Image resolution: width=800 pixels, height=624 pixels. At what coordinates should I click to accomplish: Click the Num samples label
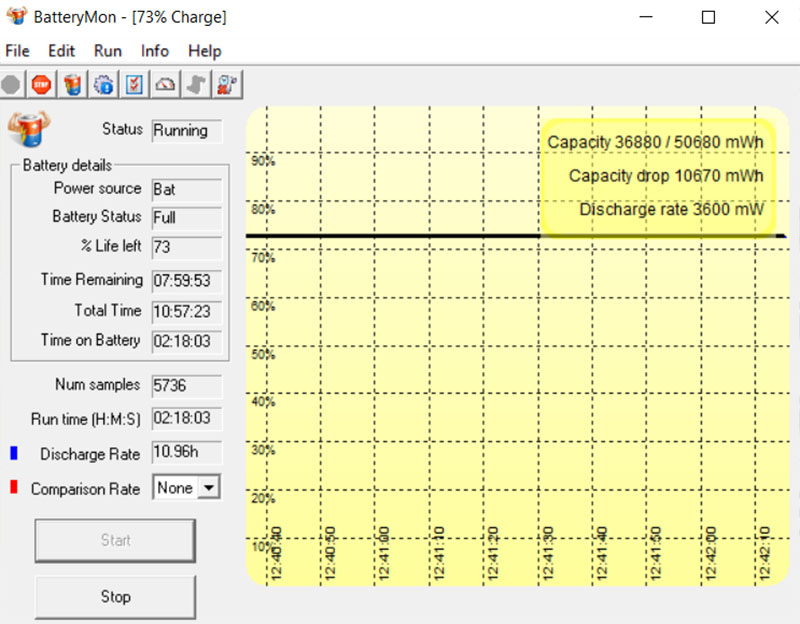pyautogui.click(x=97, y=385)
